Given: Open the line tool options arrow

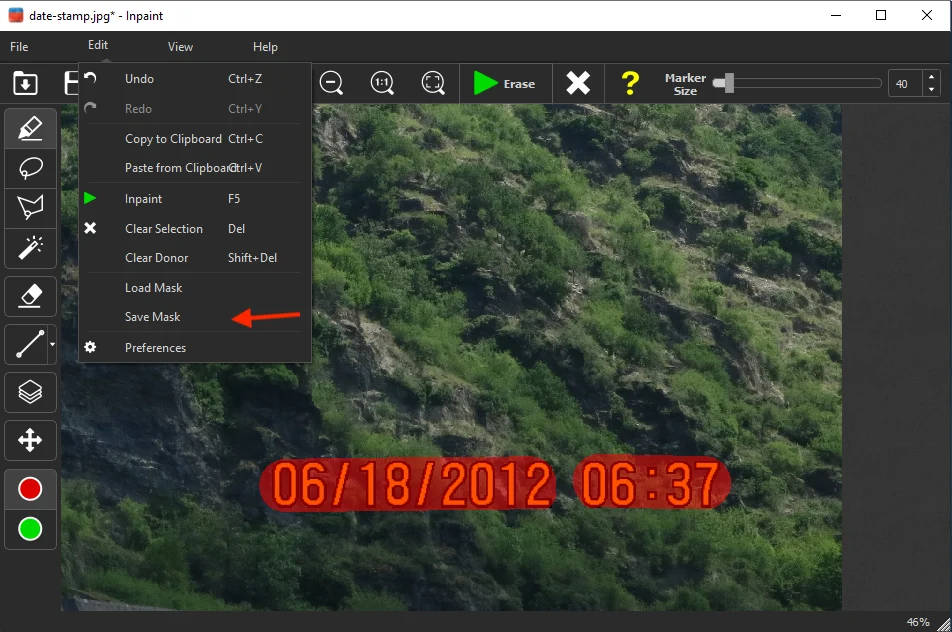Looking at the screenshot, I should coord(52,344).
